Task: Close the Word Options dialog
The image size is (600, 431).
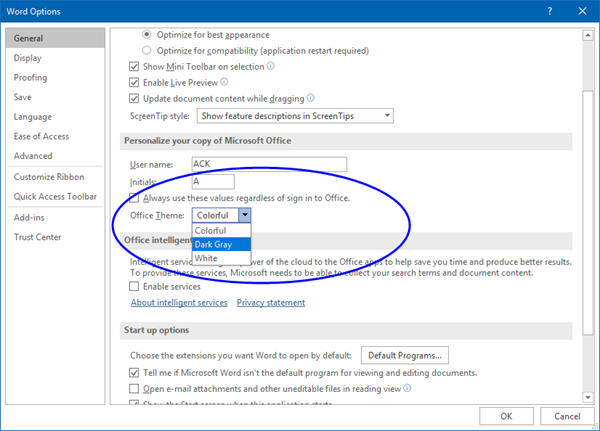Action: (x=582, y=11)
